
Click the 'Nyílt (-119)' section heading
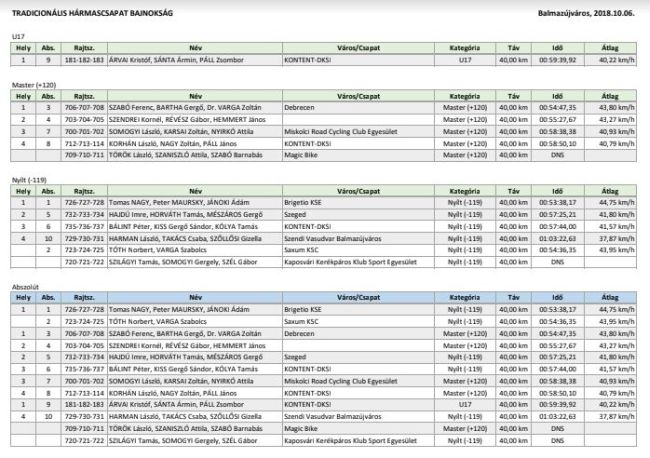point(29,180)
